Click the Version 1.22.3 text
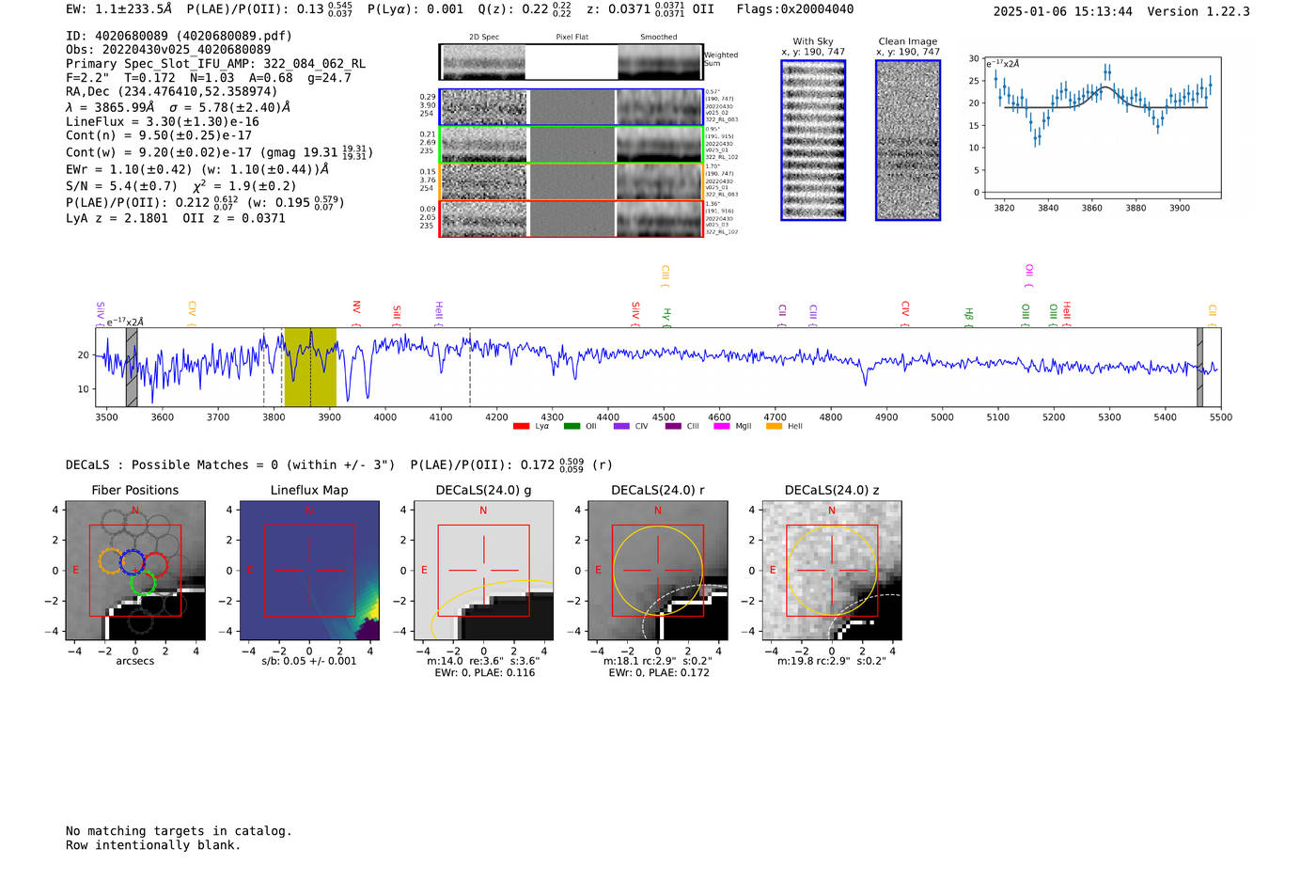Viewport: 1316px width, 896px height. click(x=1198, y=11)
